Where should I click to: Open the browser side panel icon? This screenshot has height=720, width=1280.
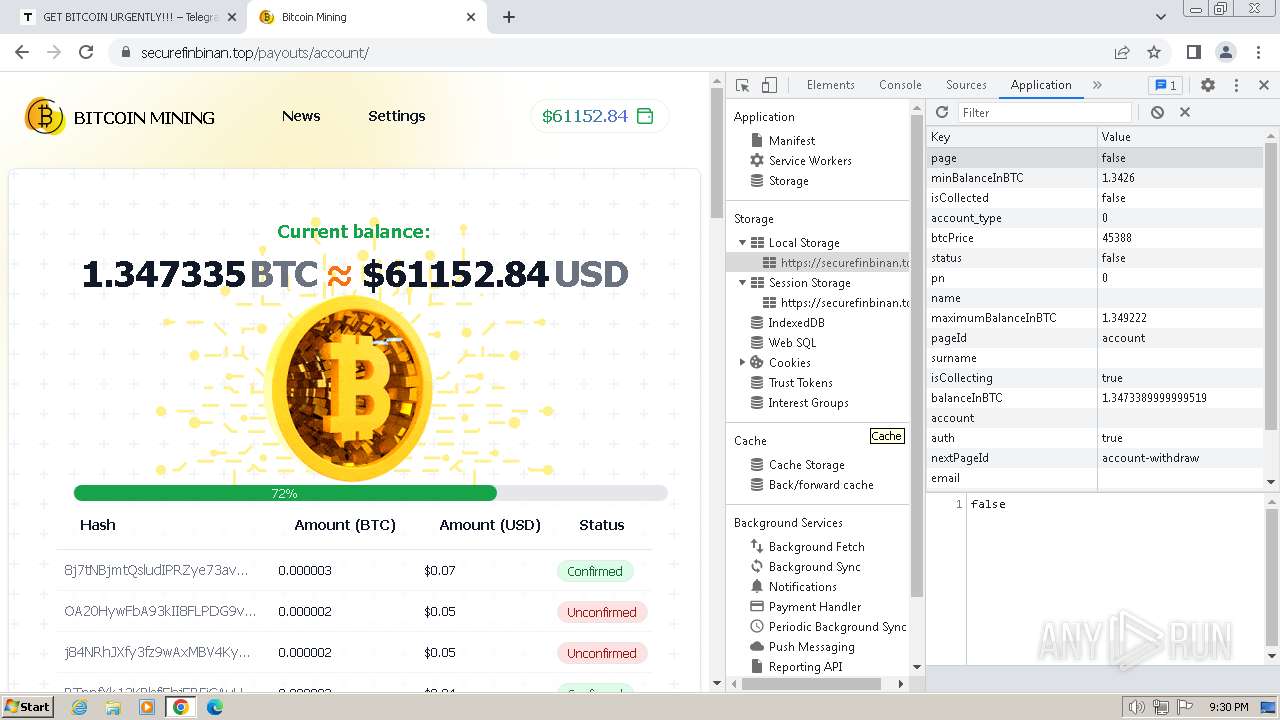[x=1193, y=52]
